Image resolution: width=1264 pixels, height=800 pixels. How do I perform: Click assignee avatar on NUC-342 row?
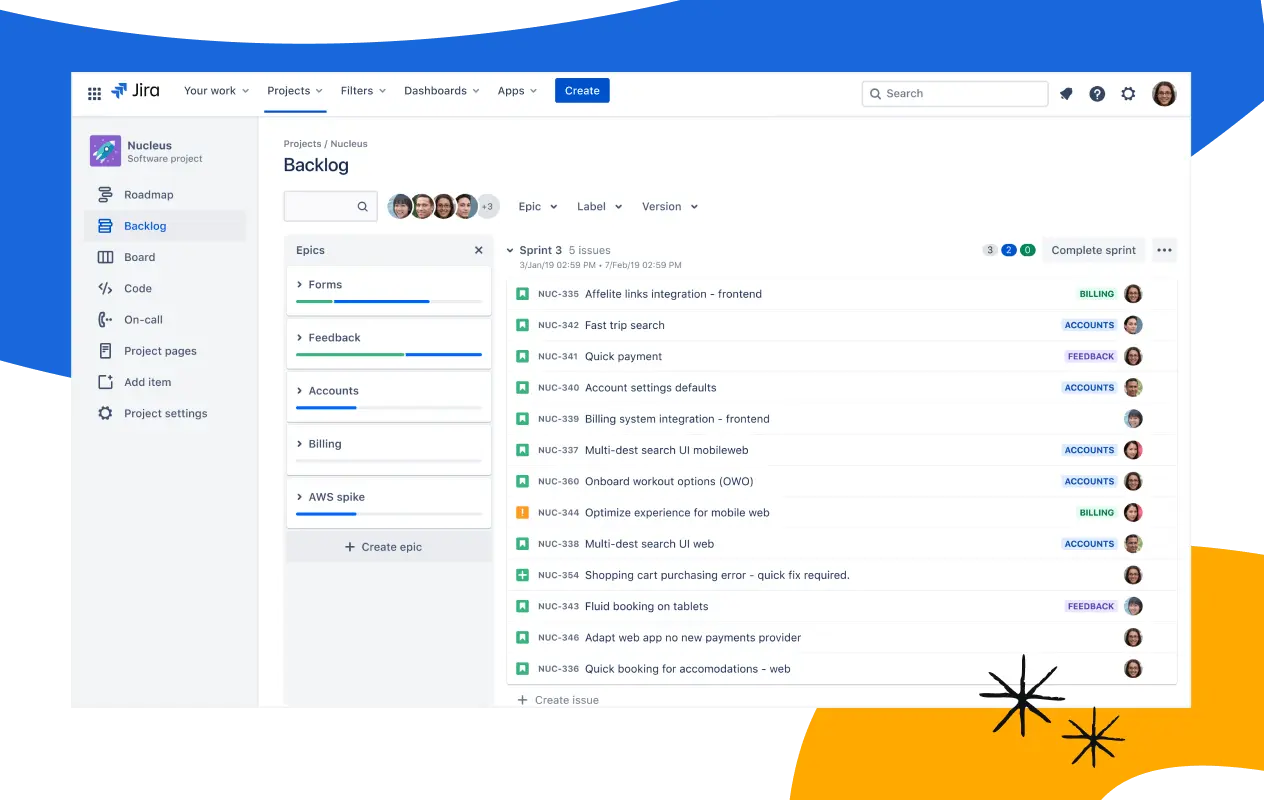[1133, 325]
